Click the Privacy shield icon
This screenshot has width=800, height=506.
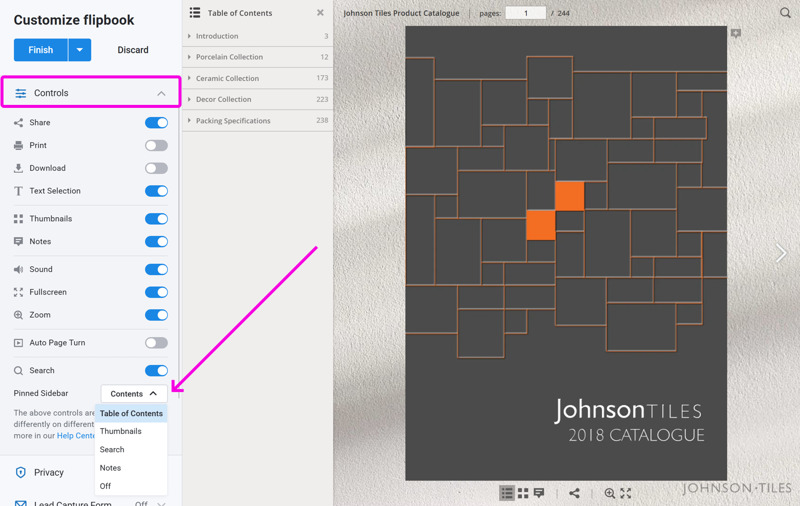20,472
